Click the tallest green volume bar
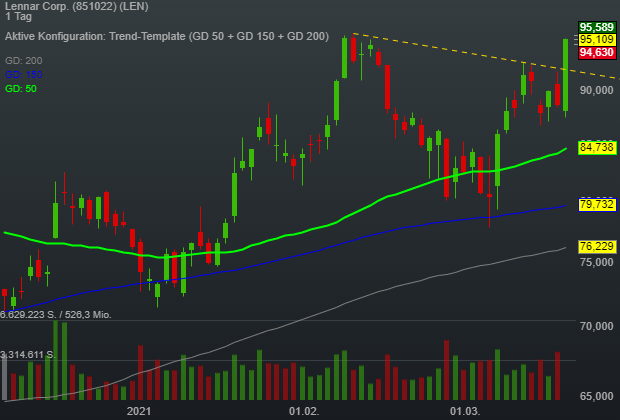 click(56, 360)
